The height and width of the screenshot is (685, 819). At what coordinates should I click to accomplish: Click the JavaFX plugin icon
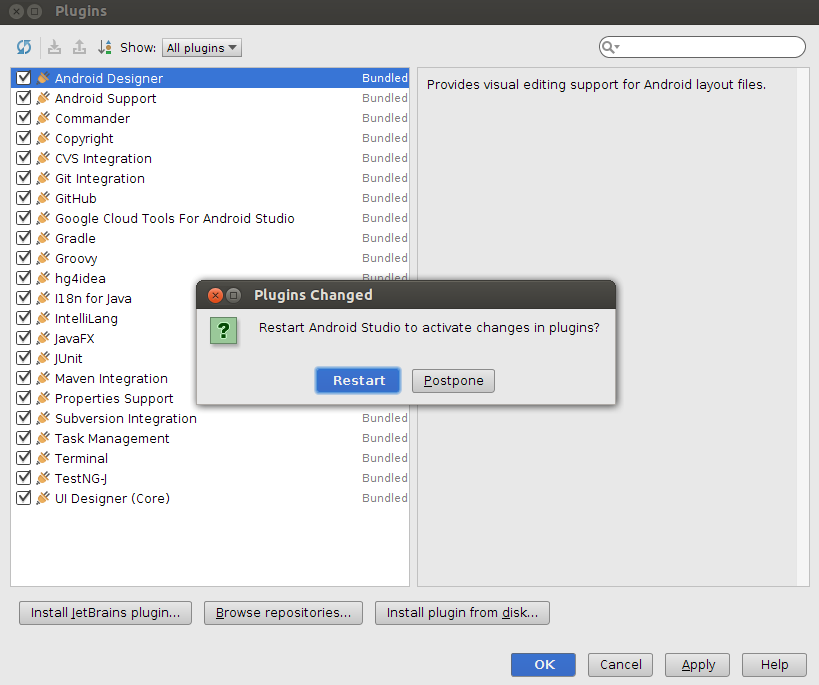[x=43, y=338]
